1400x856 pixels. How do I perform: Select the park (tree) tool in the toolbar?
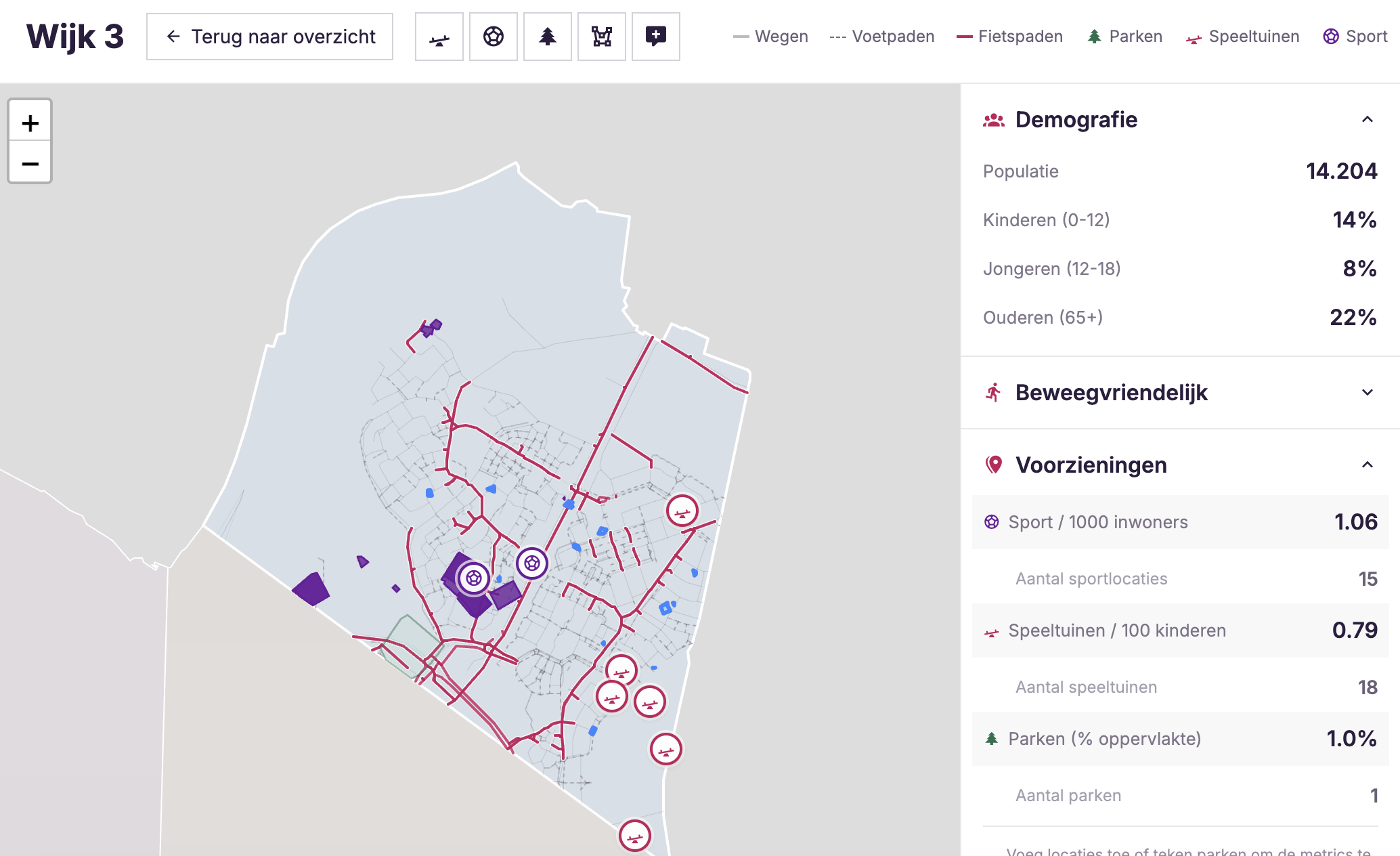click(547, 37)
